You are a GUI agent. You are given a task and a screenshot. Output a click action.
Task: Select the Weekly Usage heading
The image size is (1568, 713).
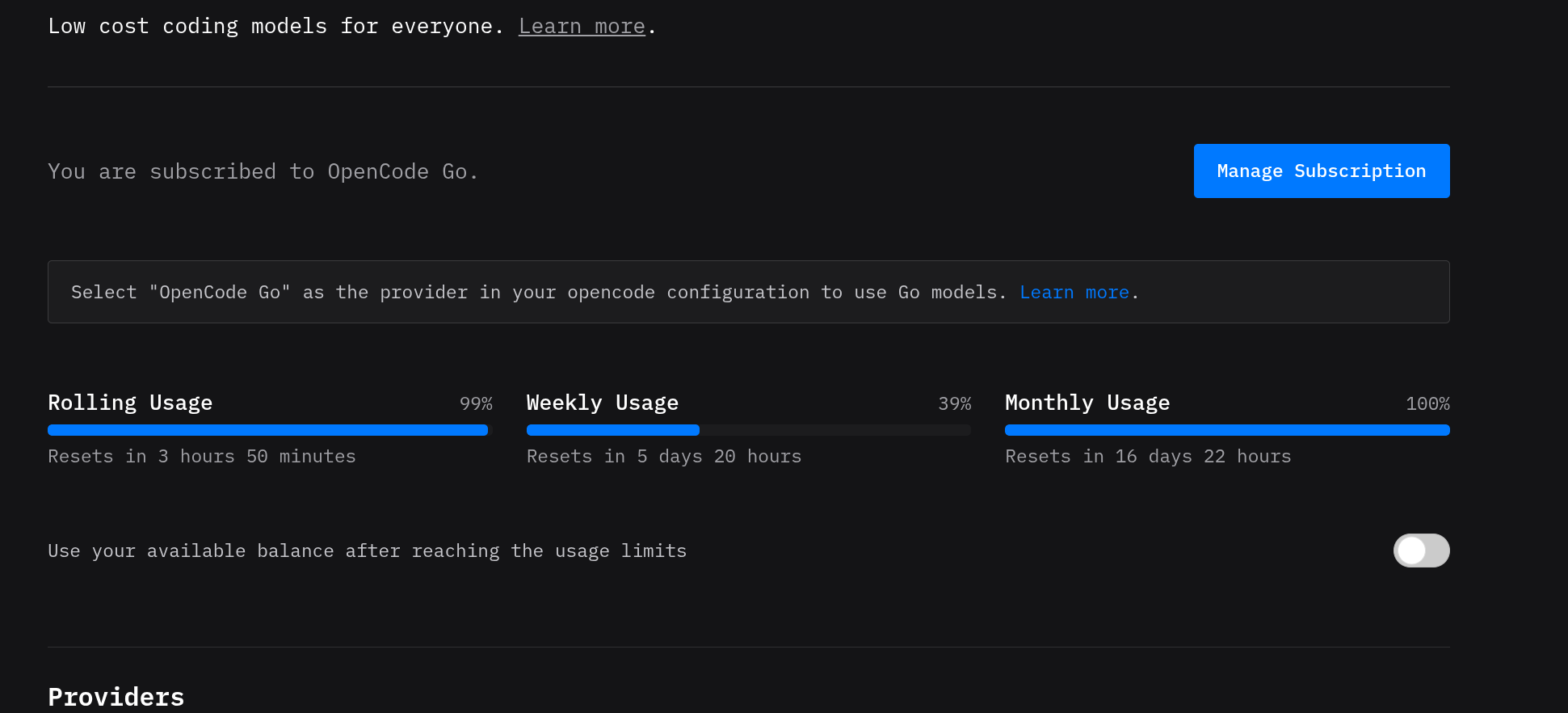[603, 403]
